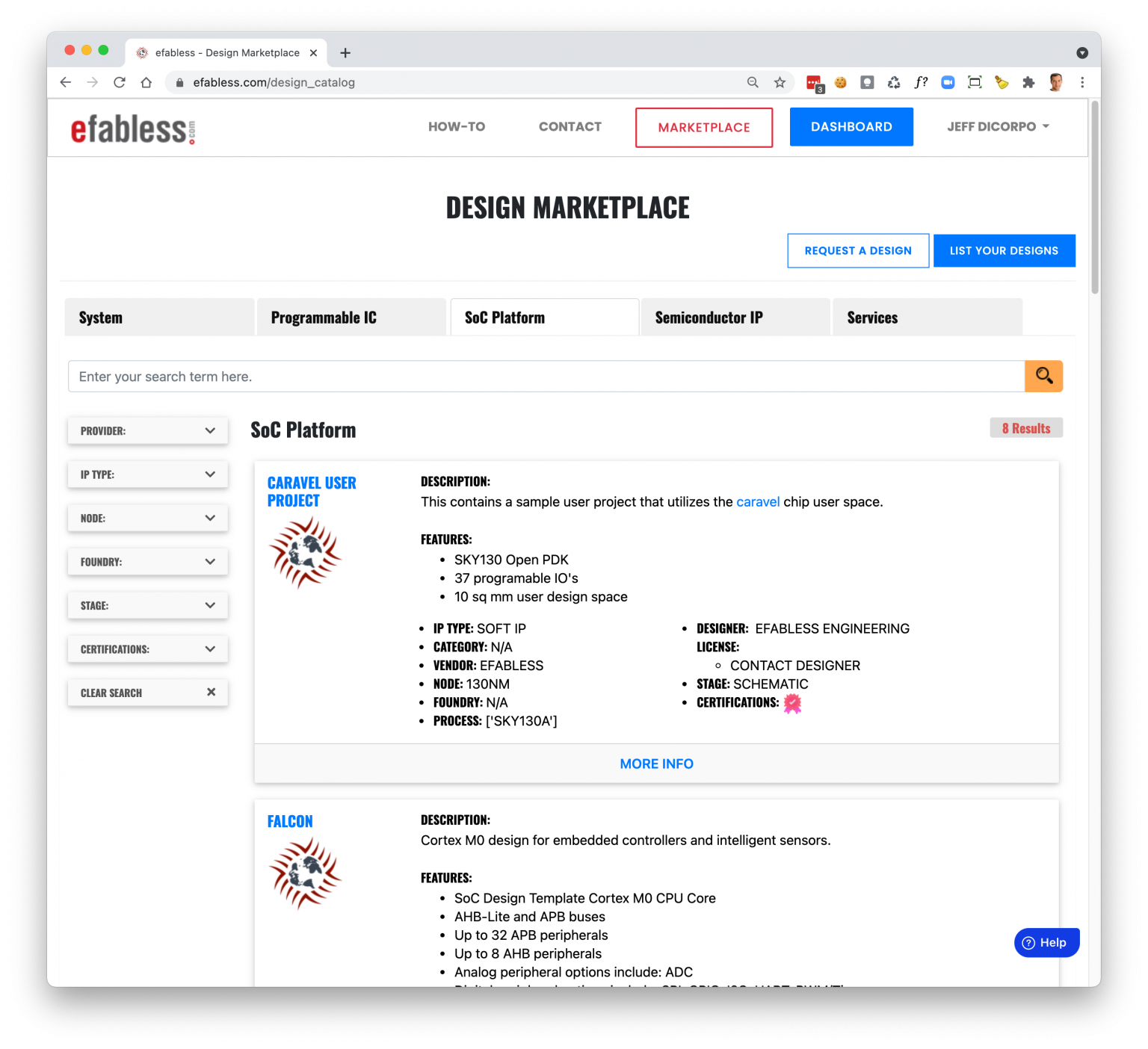Select the SoC Platform tab
Image resolution: width=1148 pixels, height=1049 pixels.
pyautogui.click(x=544, y=318)
